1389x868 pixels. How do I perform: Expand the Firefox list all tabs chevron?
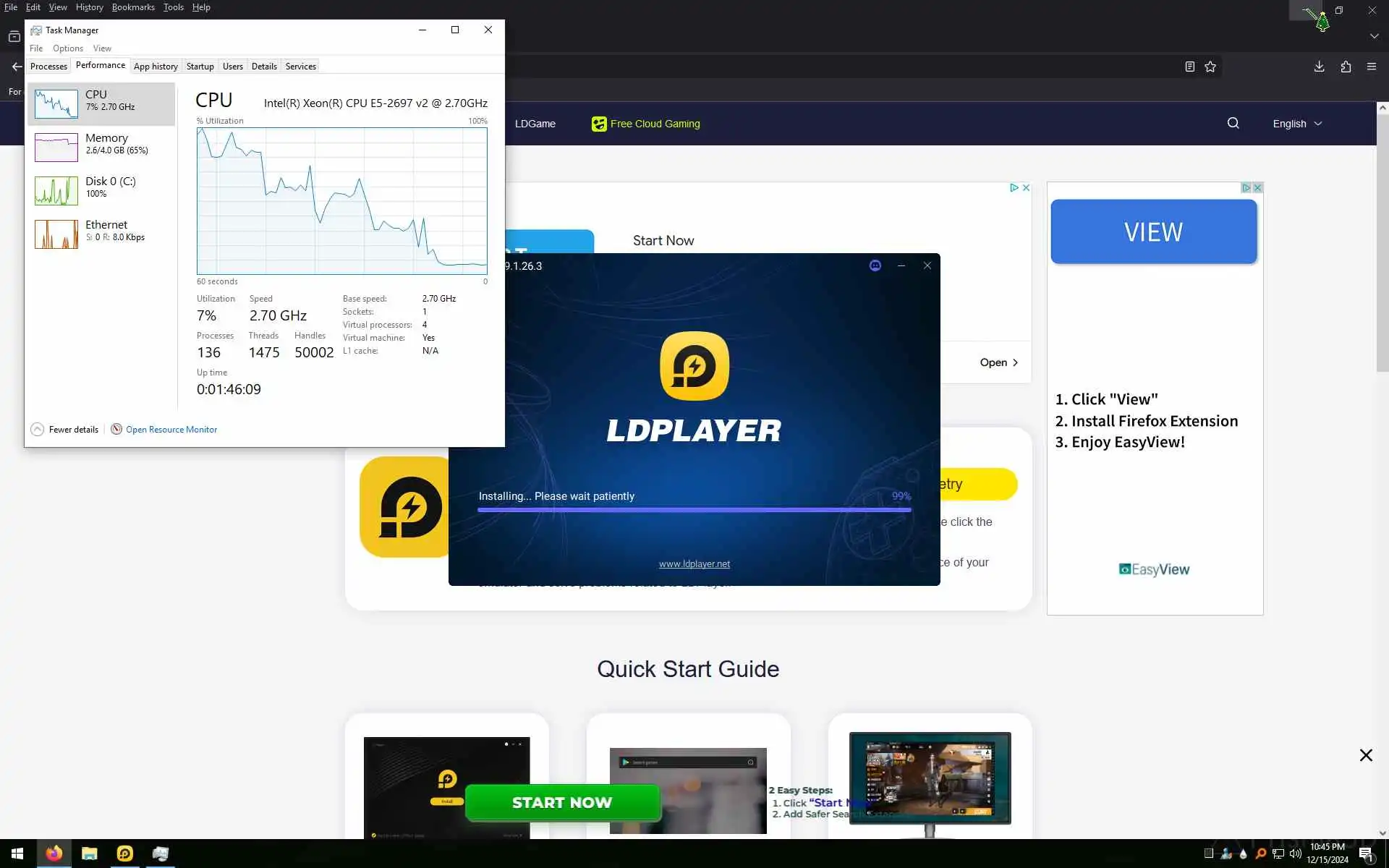[1373, 36]
